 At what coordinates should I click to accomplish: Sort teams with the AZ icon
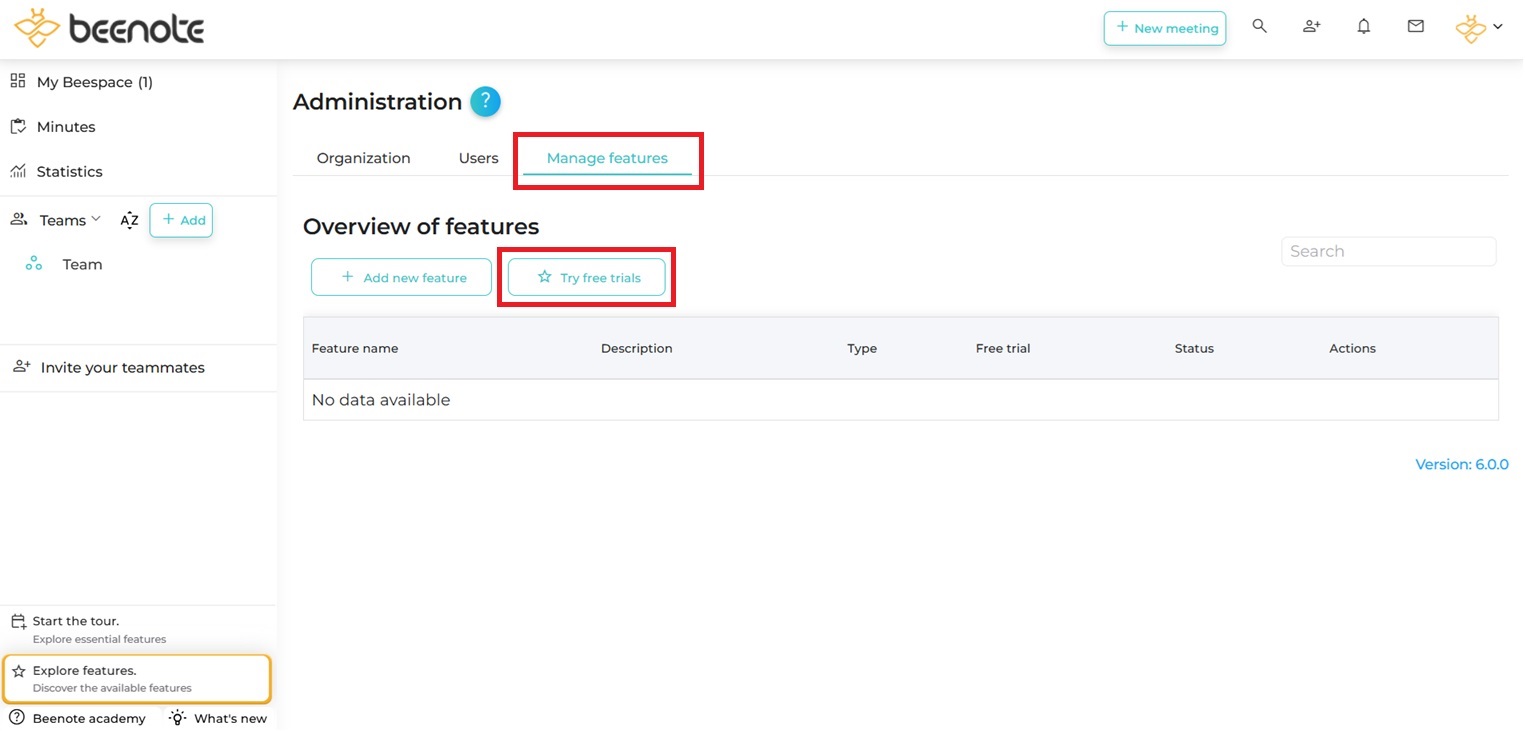pos(129,220)
